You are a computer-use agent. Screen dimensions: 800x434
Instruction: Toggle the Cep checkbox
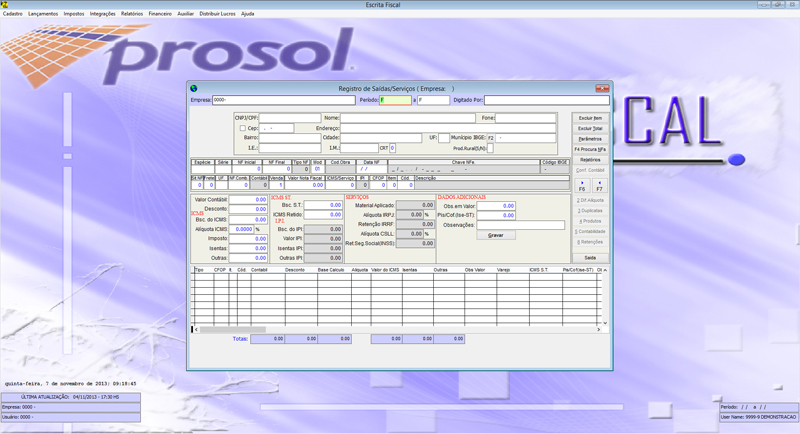click(243, 128)
